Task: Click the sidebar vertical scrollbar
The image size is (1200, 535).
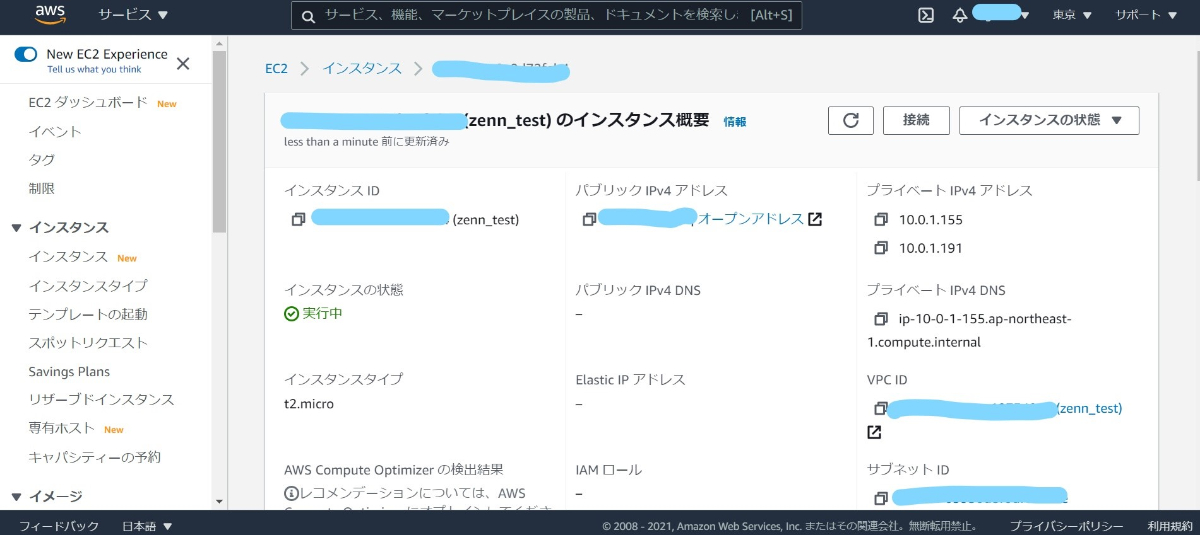Action: click(220, 140)
